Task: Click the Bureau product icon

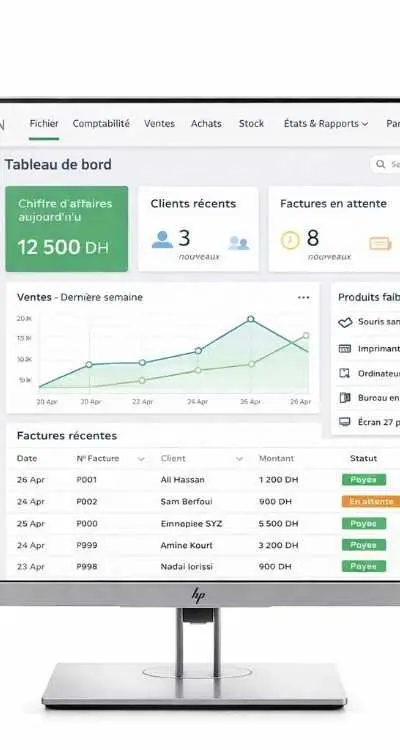Action: click(x=344, y=397)
